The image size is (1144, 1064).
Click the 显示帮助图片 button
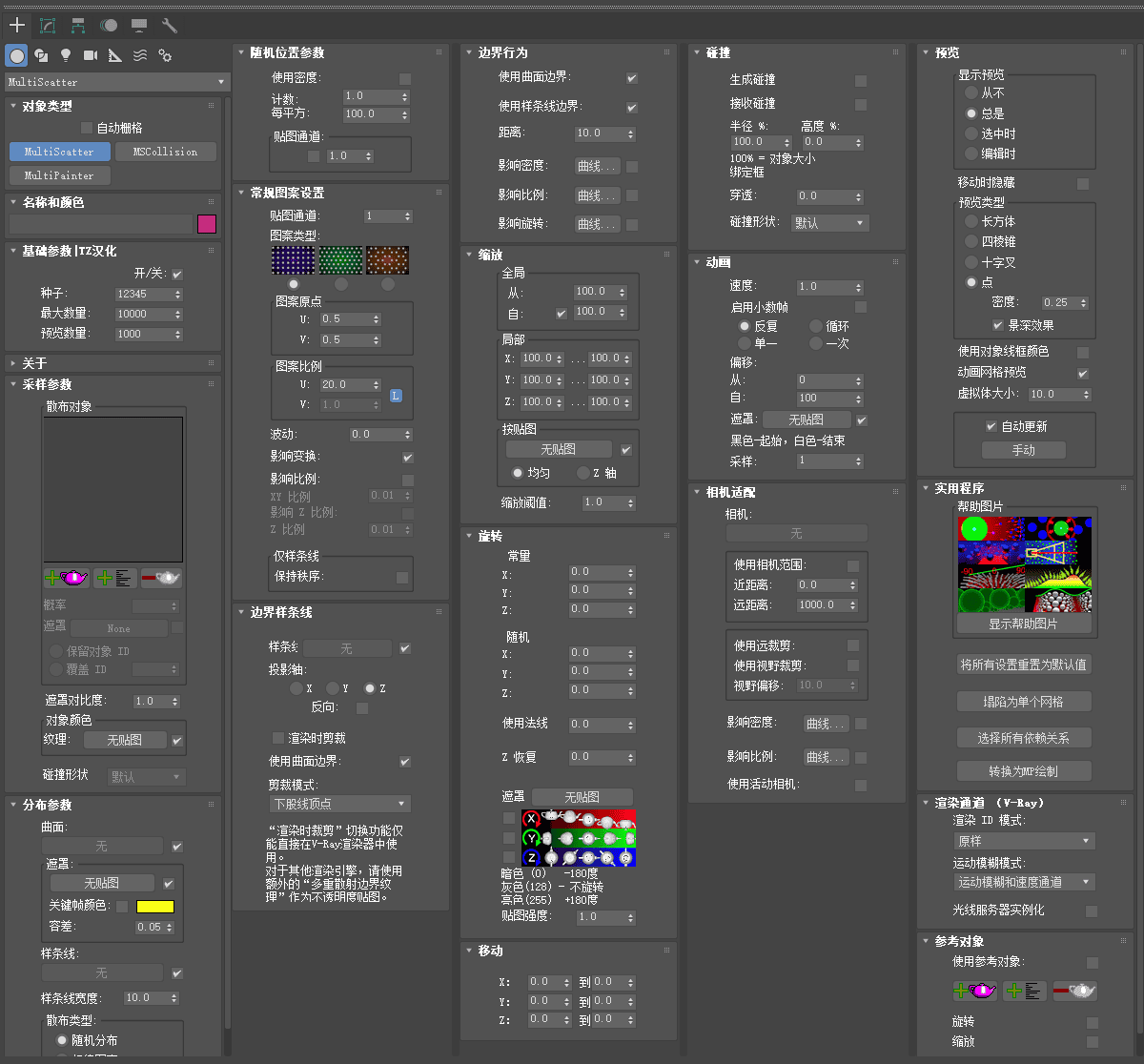1024,624
